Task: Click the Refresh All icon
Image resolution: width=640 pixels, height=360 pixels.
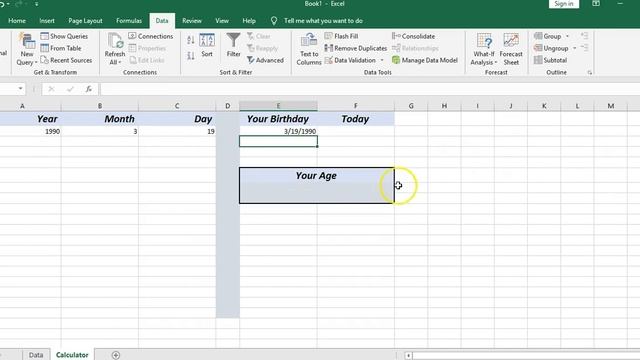Action: click(x=115, y=49)
